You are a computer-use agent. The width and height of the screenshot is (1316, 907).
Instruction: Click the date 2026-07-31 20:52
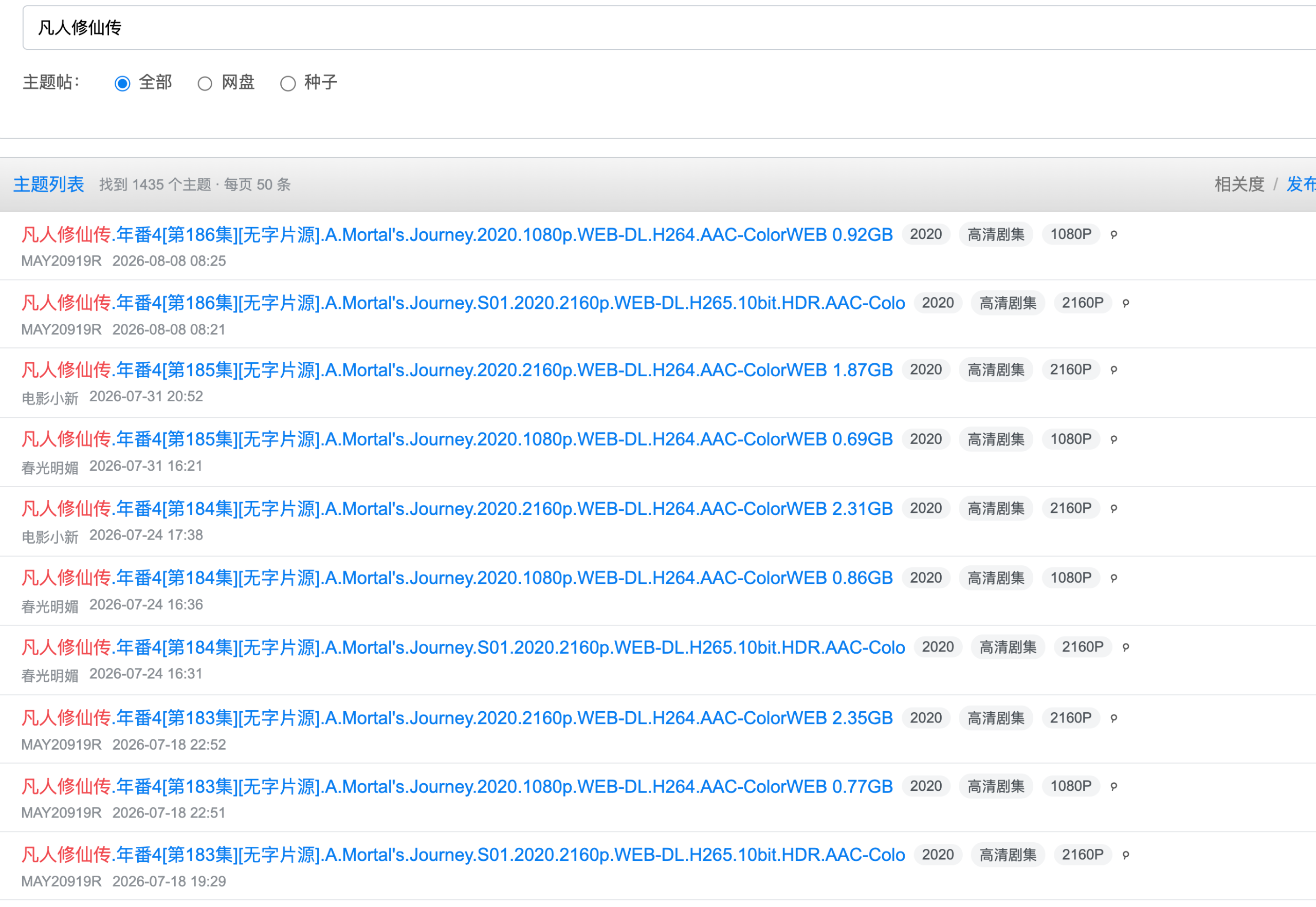pyautogui.click(x=146, y=397)
